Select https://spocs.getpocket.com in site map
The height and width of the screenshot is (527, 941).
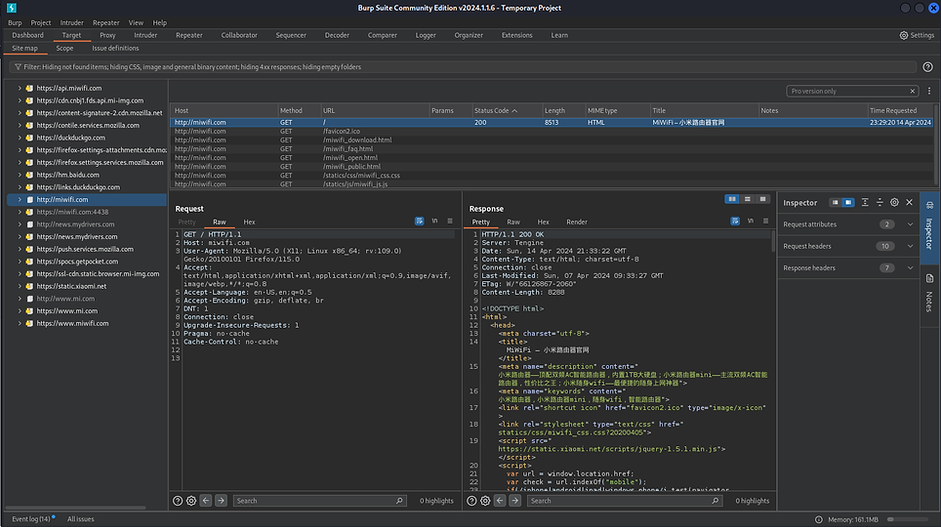(x=77, y=262)
